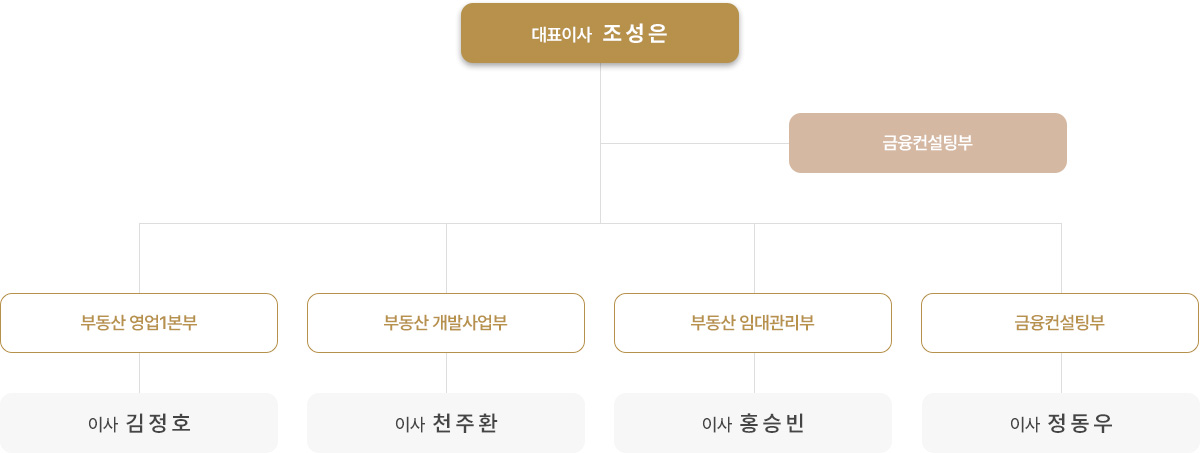The width and height of the screenshot is (1200, 453).
Task: Click the connector between 부동산 개발사업부 and 천주환
Action: [446, 372]
